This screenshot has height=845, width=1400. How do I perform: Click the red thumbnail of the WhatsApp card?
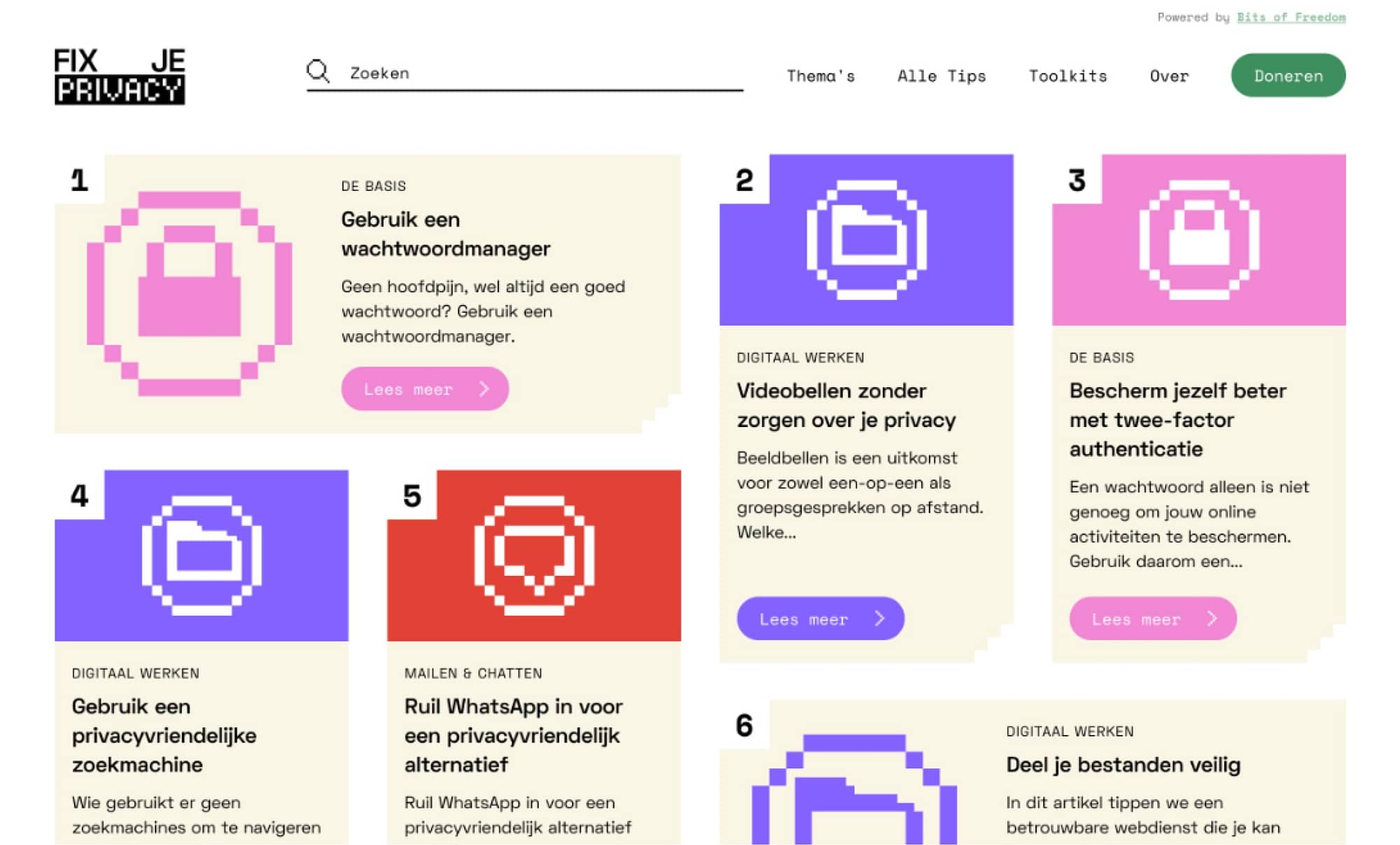coord(534,556)
